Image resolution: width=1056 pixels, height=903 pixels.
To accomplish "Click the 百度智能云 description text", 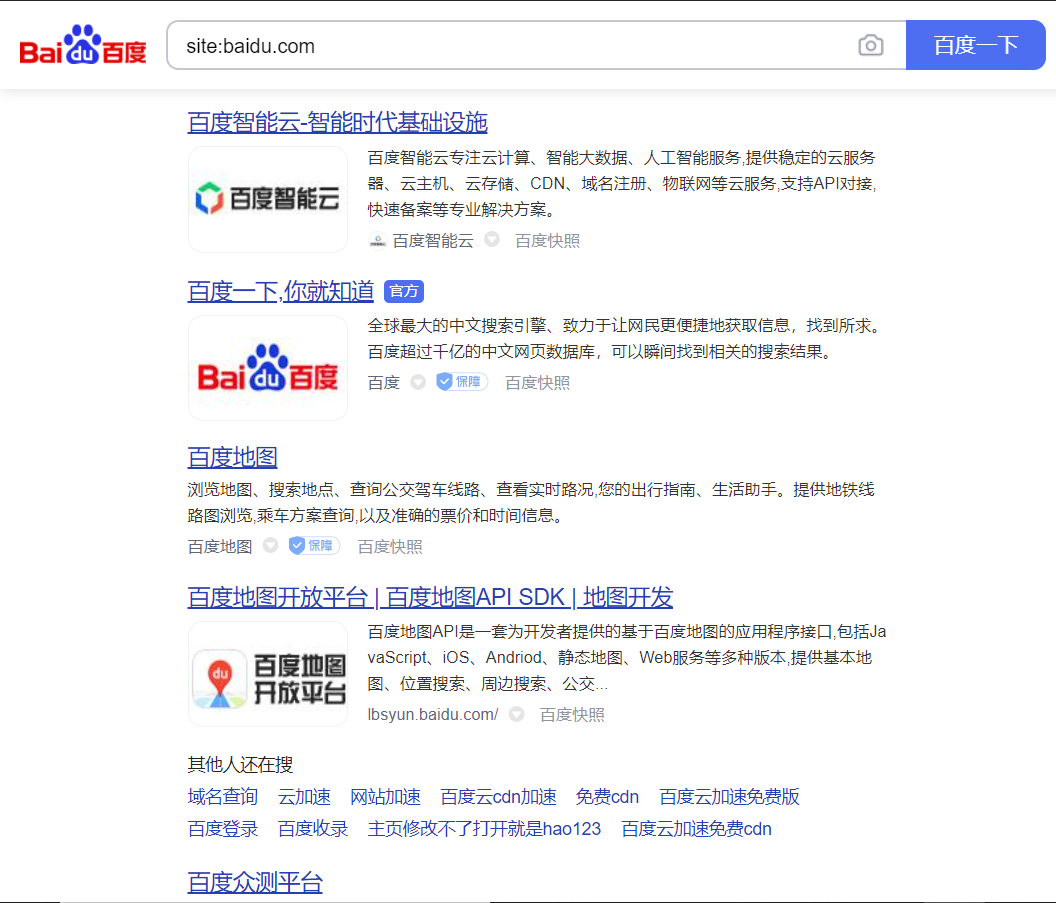I will (623, 183).
